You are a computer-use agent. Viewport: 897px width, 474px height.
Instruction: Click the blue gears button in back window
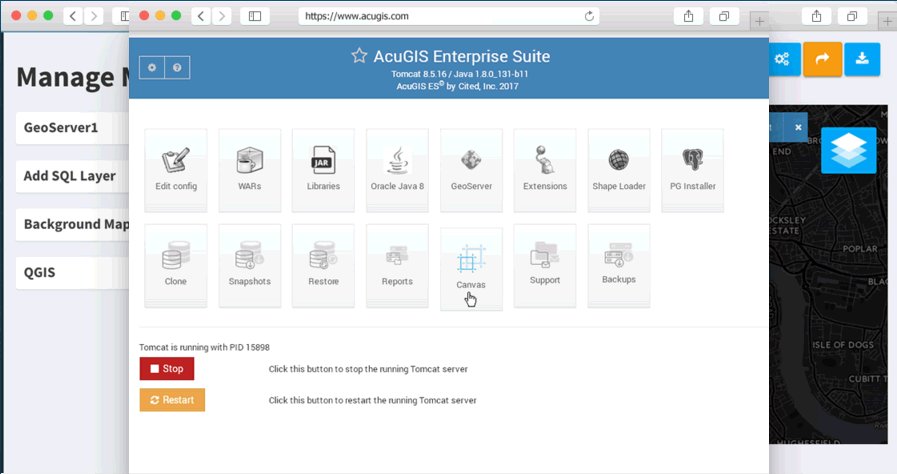coord(782,59)
